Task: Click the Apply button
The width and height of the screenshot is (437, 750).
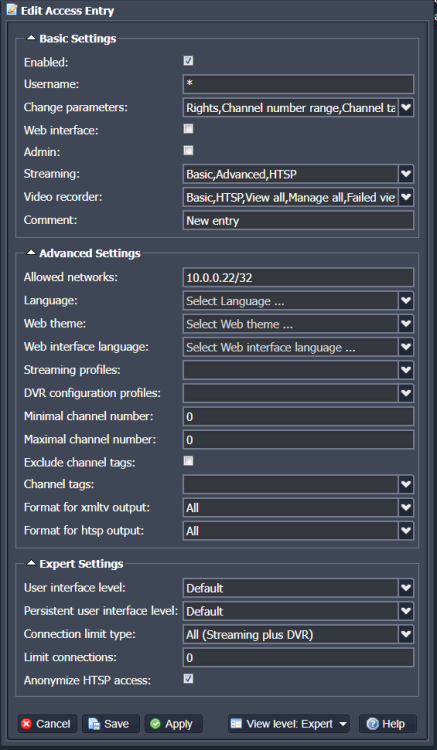Action: 174,724
